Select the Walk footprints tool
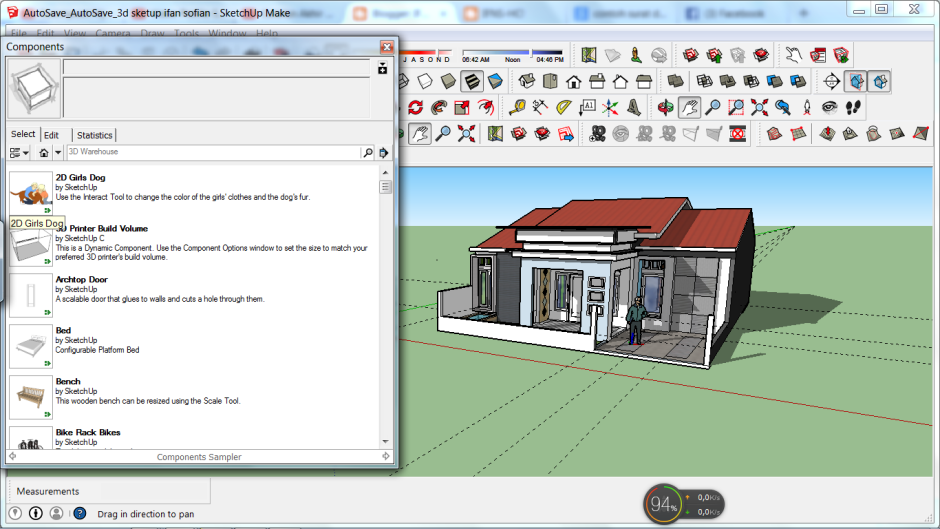The width and height of the screenshot is (940, 529). click(x=853, y=107)
